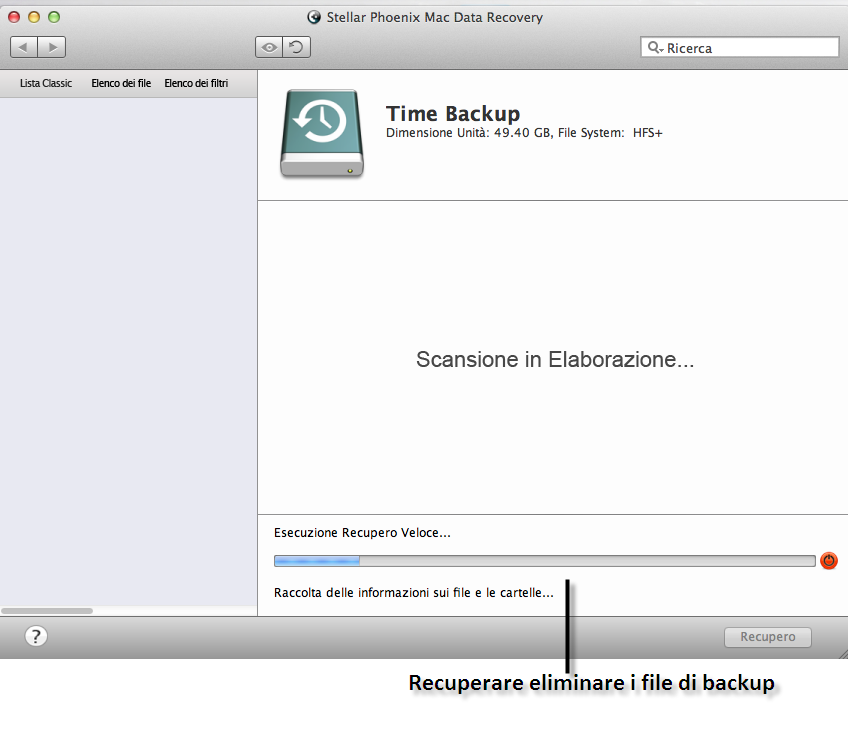848x730 pixels.
Task: Click the Recupero button
Action: point(768,637)
